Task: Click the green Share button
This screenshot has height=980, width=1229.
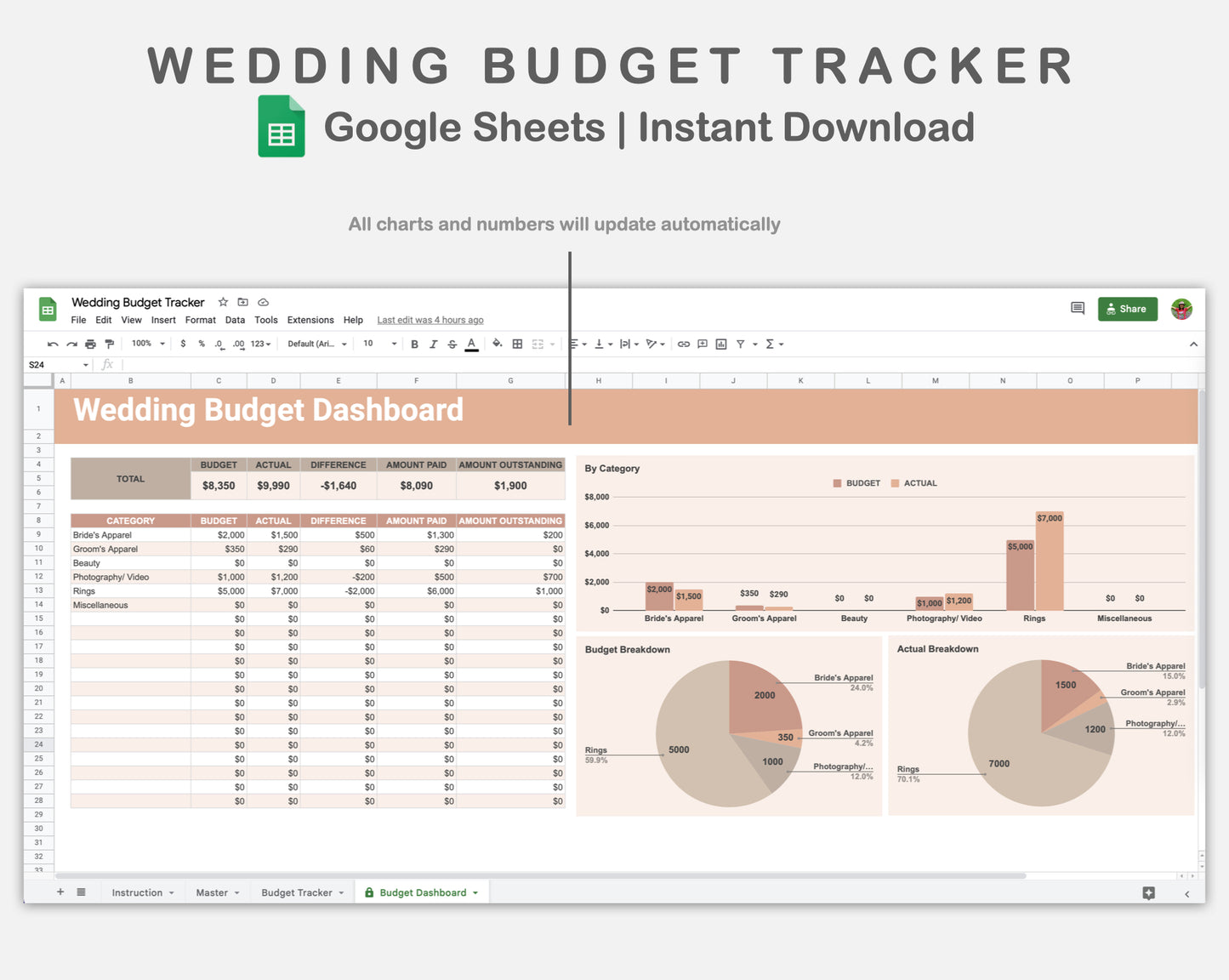Action: pyautogui.click(x=1127, y=309)
